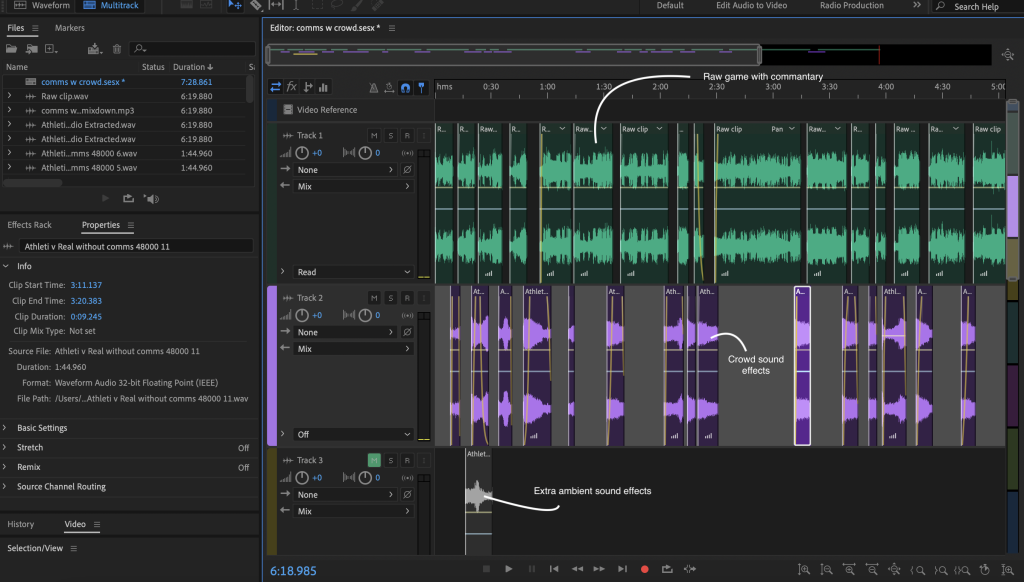The height and width of the screenshot is (582, 1024).
Task: Unmute Track 3 with the green M
Action: (x=374, y=460)
